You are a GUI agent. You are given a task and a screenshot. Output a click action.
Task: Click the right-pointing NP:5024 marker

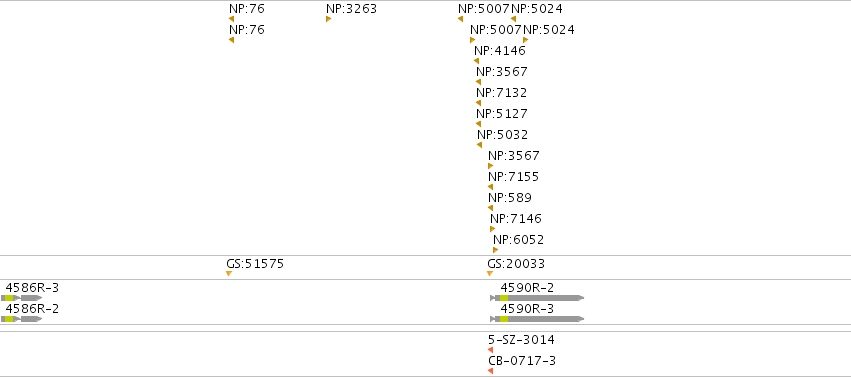coord(525,40)
